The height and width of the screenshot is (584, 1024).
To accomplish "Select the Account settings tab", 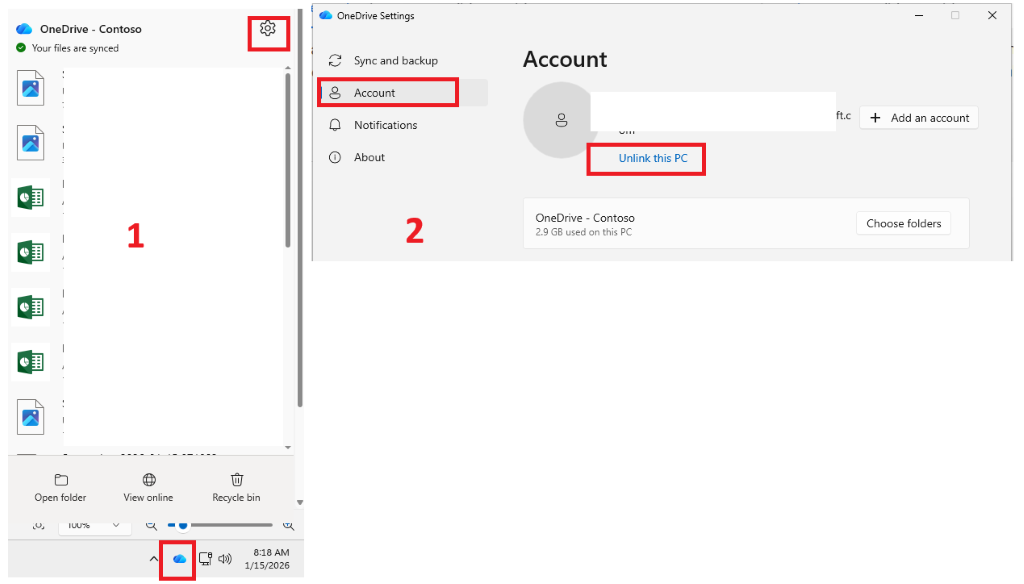I will 403,93.
